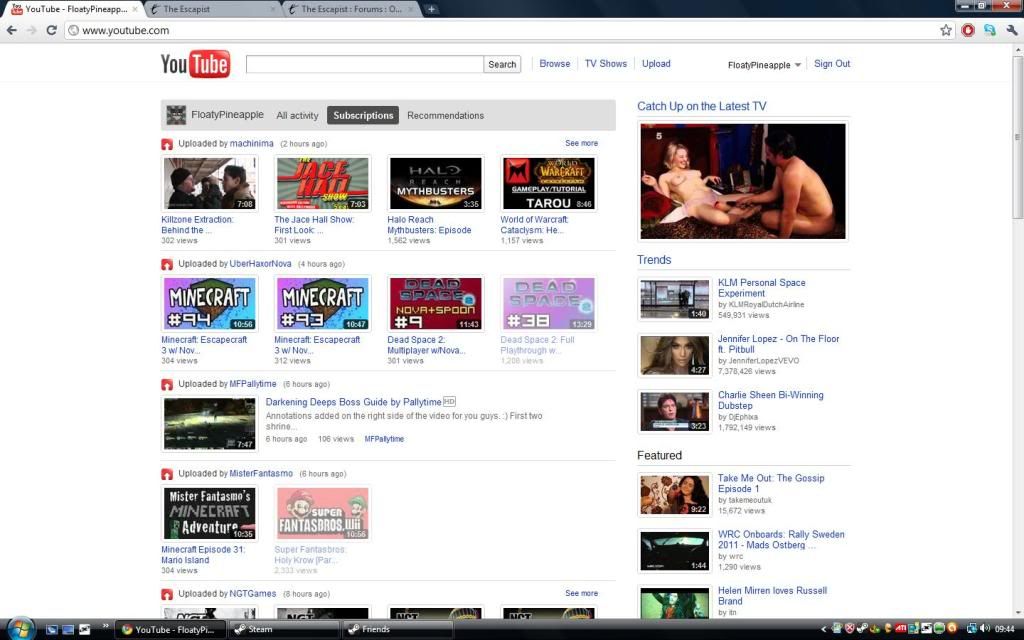Switch to the Friends taskbar window

coord(397,629)
